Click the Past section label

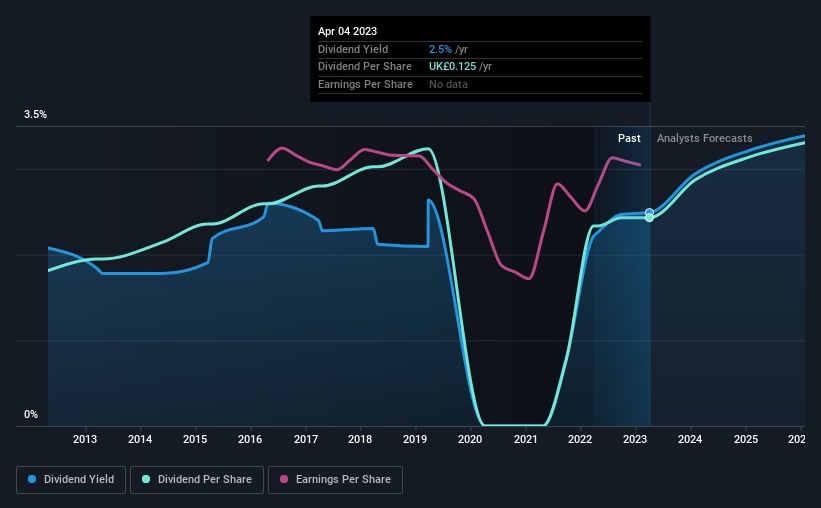[629, 138]
